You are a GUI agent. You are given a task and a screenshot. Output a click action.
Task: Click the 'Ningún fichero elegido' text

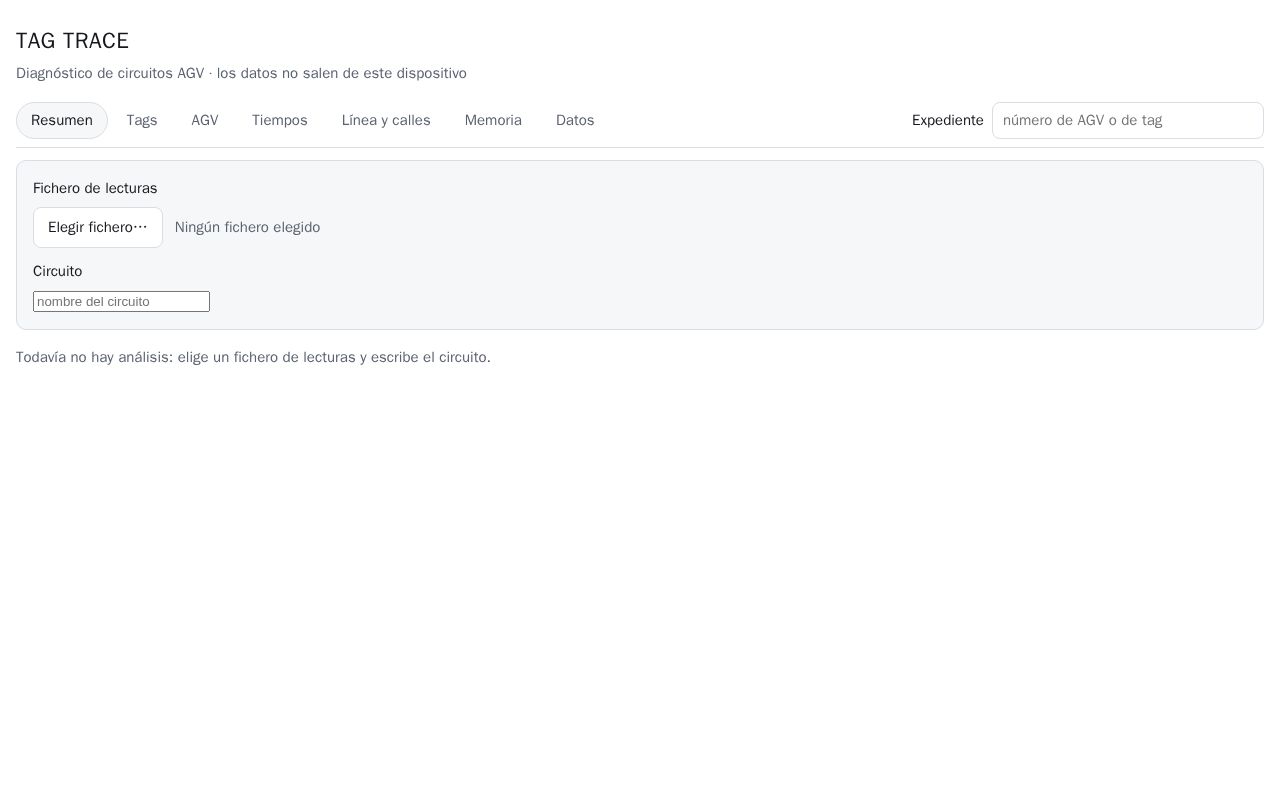click(x=247, y=227)
